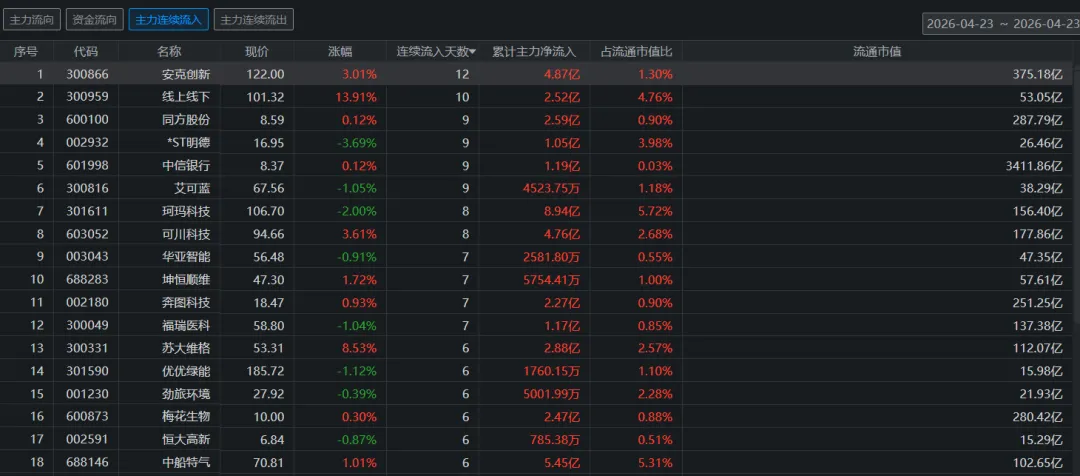Click stock code 688283
The width and height of the screenshot is (1080, 476).
87,280
